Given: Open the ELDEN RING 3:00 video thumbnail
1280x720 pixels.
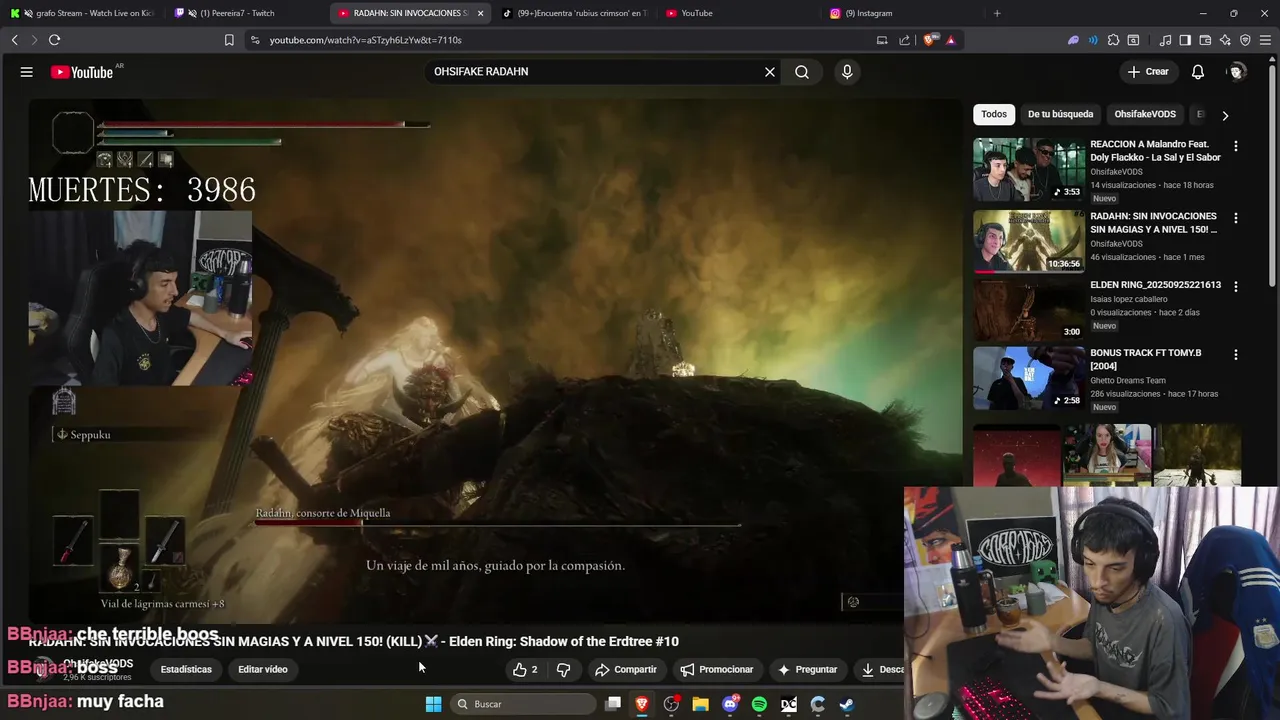Looking at the screenshot, I should click(1029, 310).
